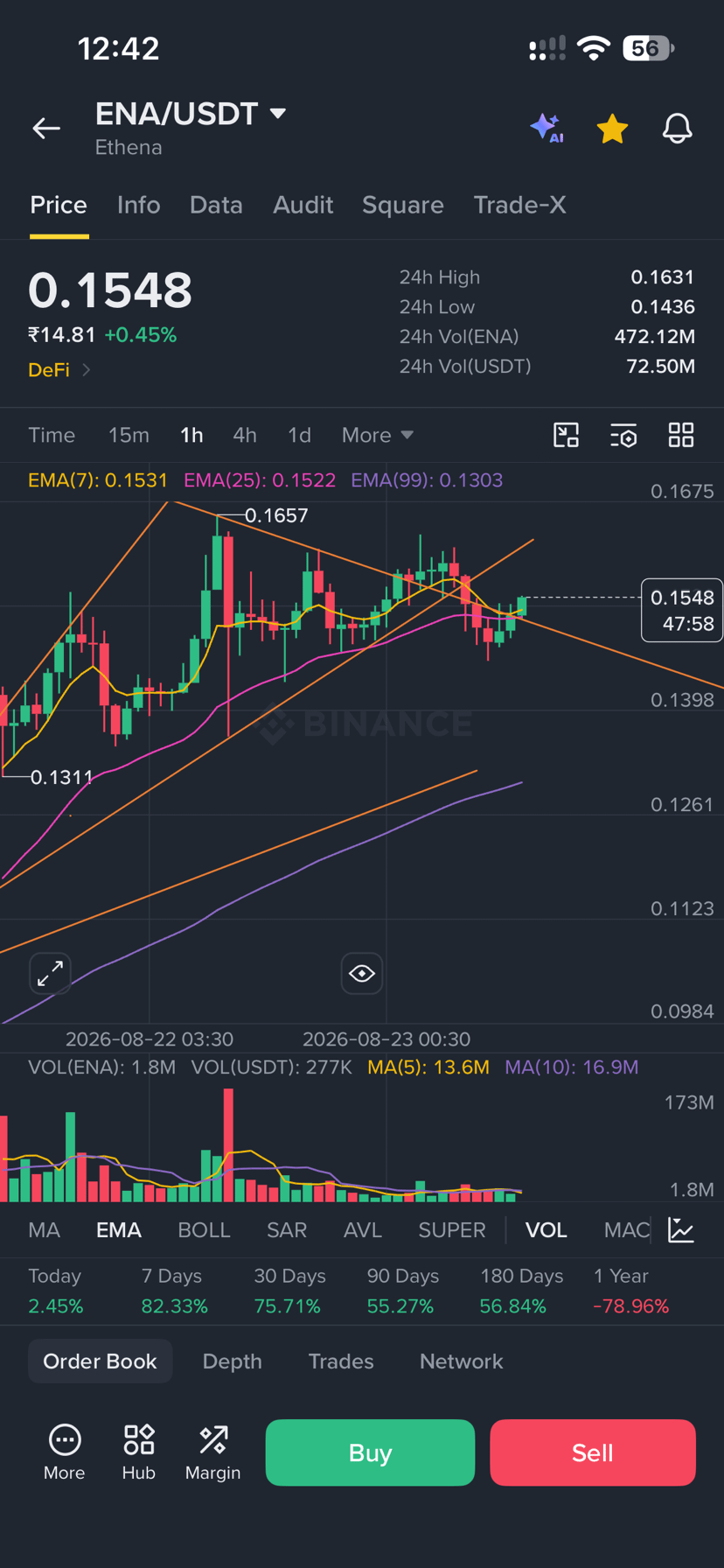Tap the MA(5) 13.6M volume label
The image size is (724, 1568).
428,1067
